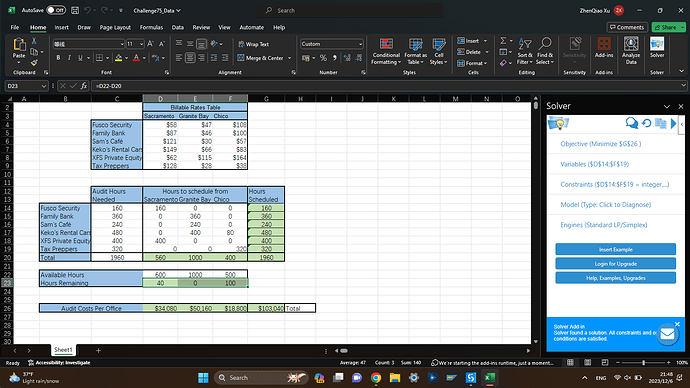Select Sheet1 worksheet tab
The image size is (690, 388).
[x=63, y=350]
